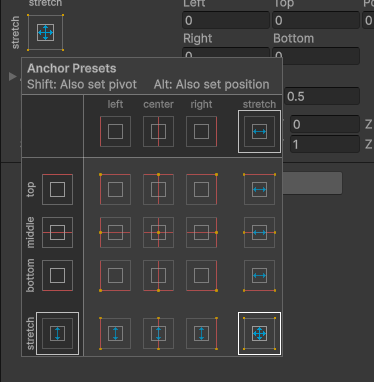Choose top-center anchor preset
The height and width of the screenshot is (382, 374).
coord(158,189)
